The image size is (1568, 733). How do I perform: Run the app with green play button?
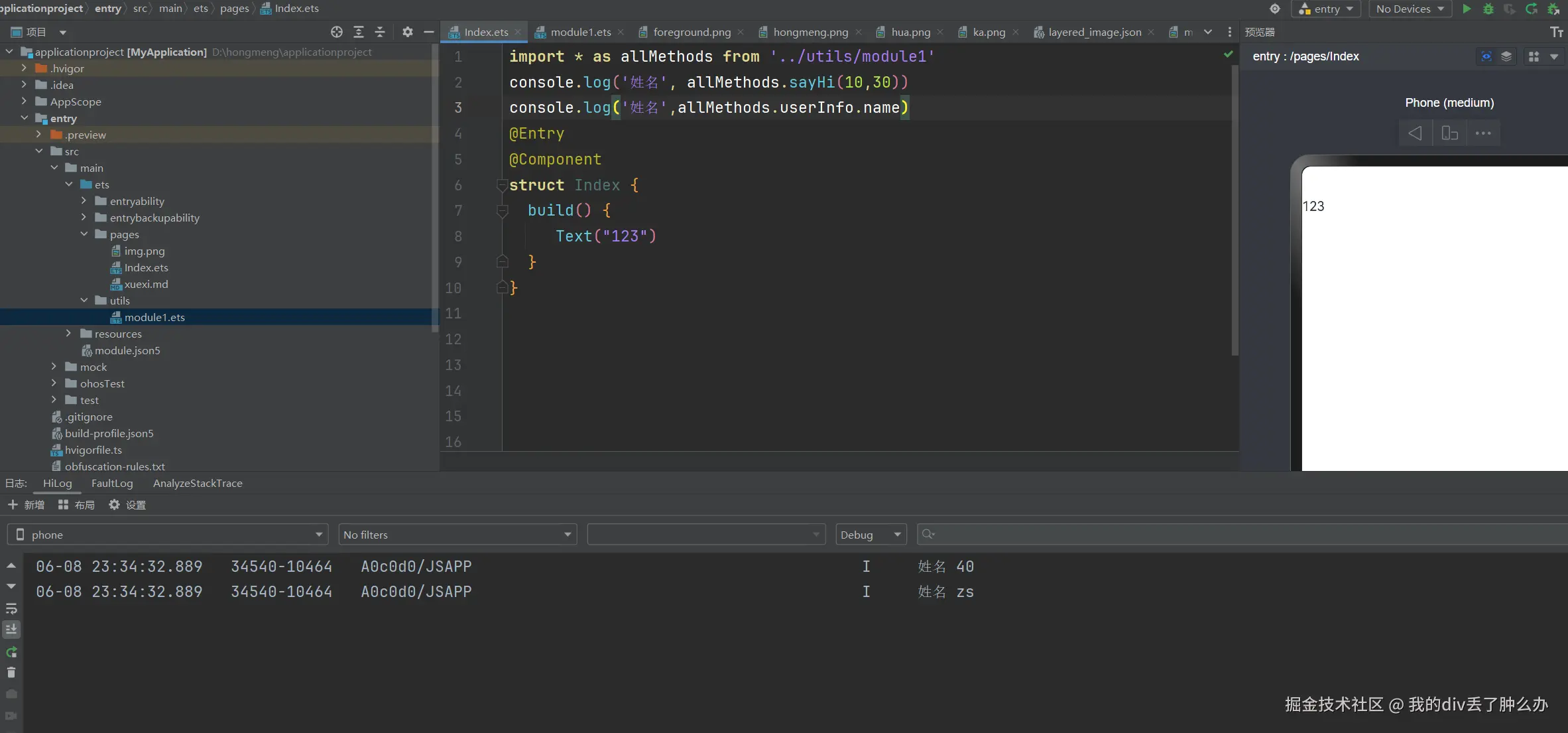point(1467,9)
